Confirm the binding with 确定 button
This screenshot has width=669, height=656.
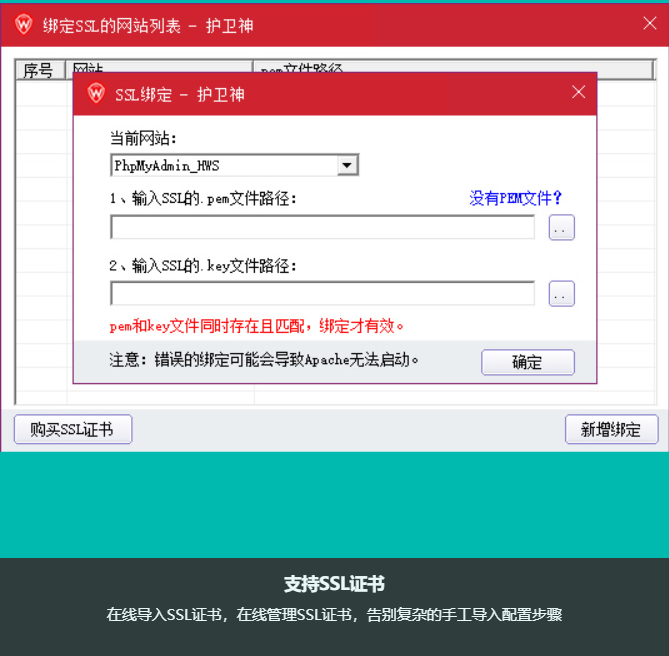click(527, 362)
